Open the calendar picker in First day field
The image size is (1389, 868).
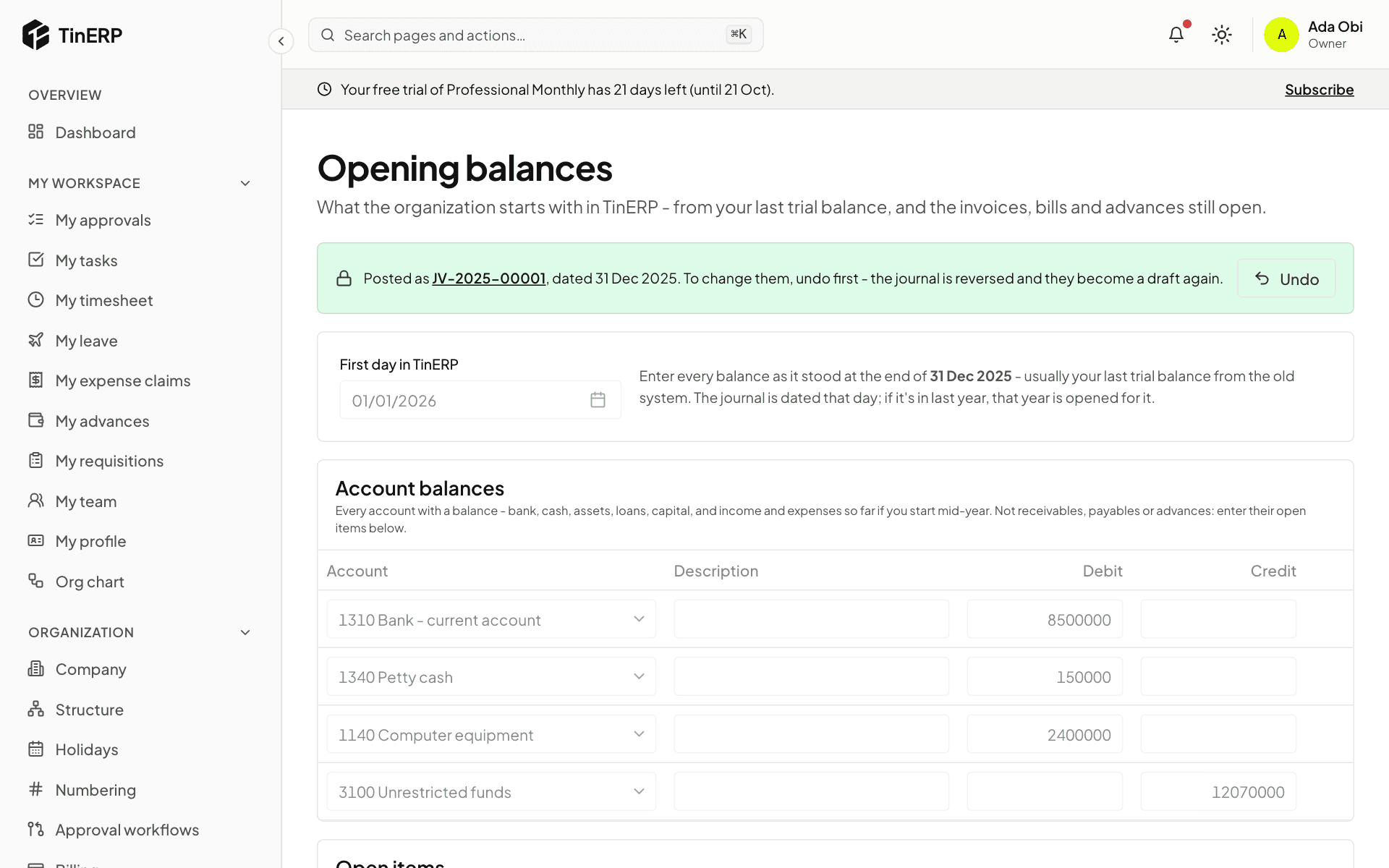click(598, 400)
